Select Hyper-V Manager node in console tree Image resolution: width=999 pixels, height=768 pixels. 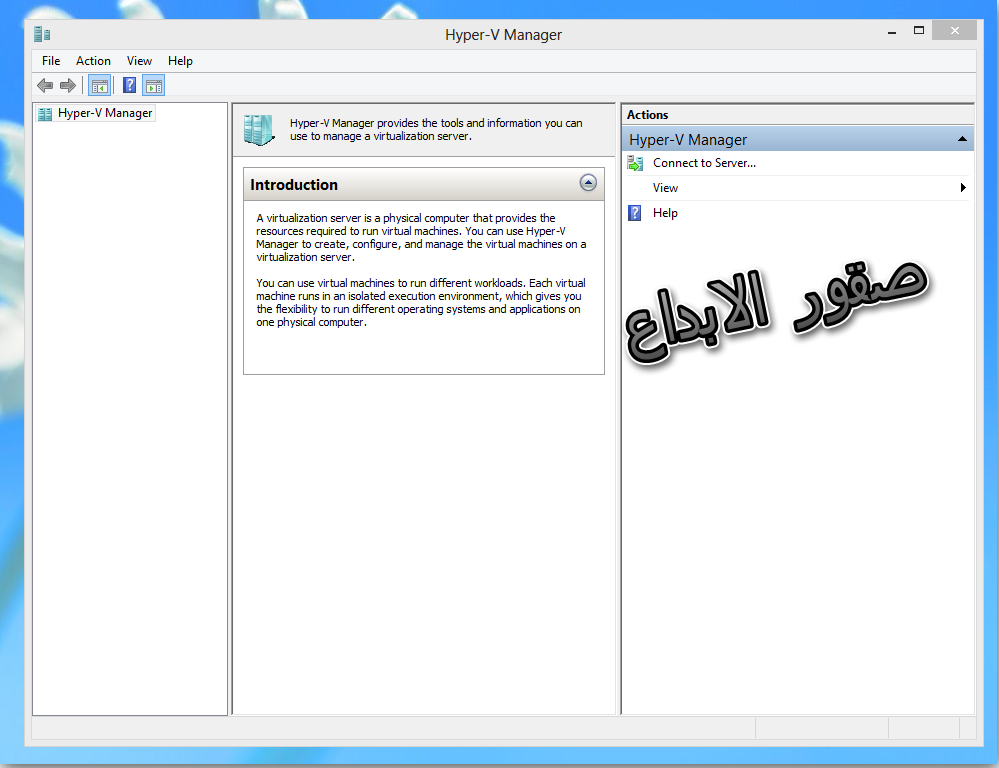pos(105,113)
